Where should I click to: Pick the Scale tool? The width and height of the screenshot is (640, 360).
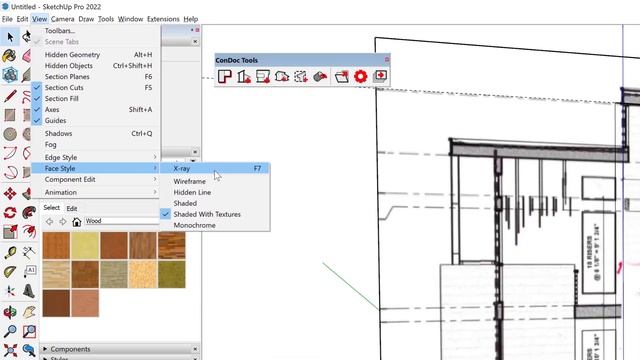10,232
